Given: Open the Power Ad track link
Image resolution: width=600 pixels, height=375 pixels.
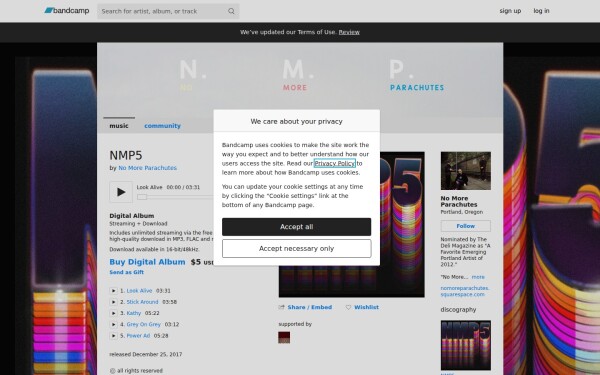Looking at the screenshot, I should tap(138, 336).
